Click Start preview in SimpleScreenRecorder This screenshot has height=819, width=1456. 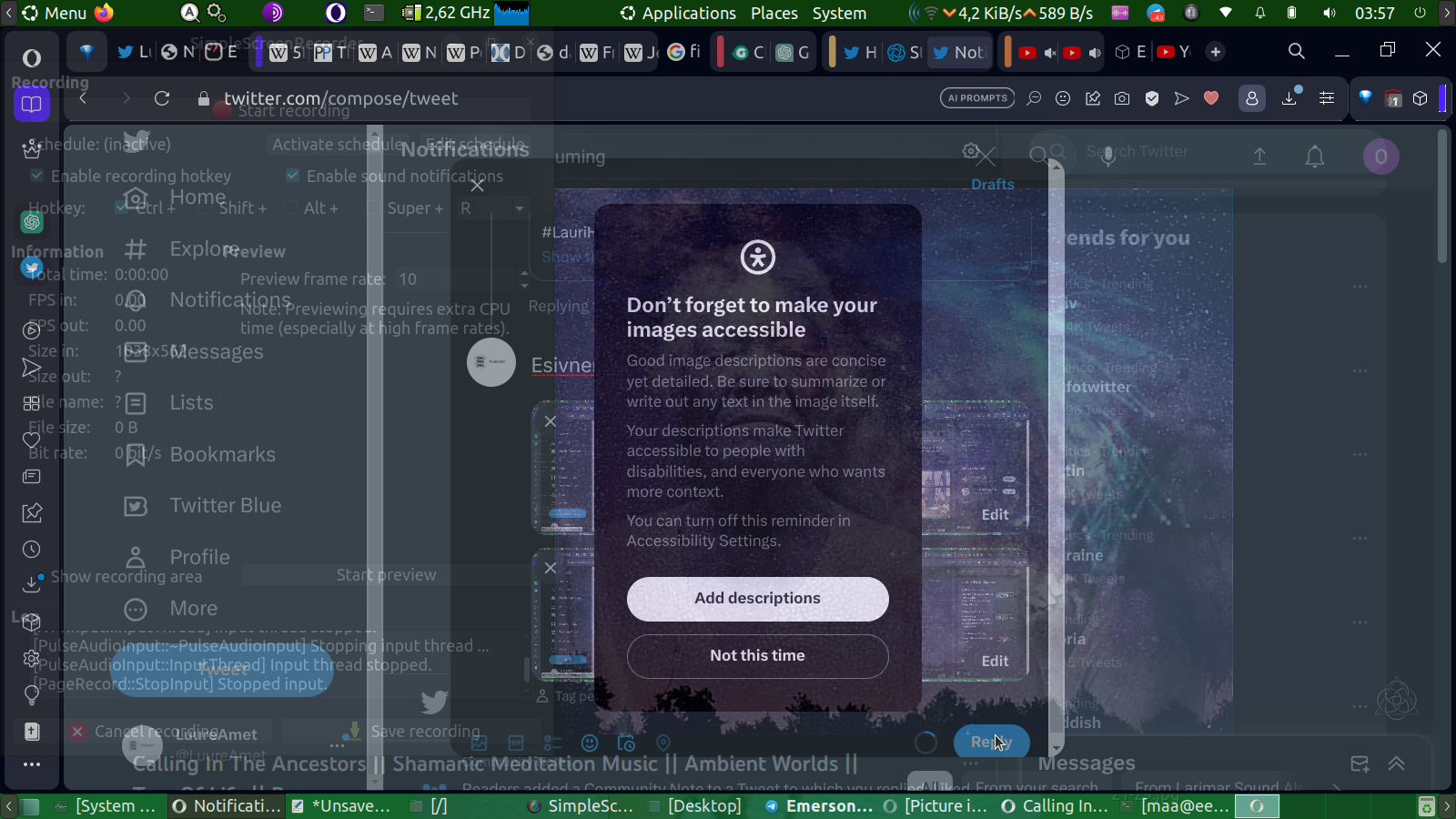pos(386,575)
